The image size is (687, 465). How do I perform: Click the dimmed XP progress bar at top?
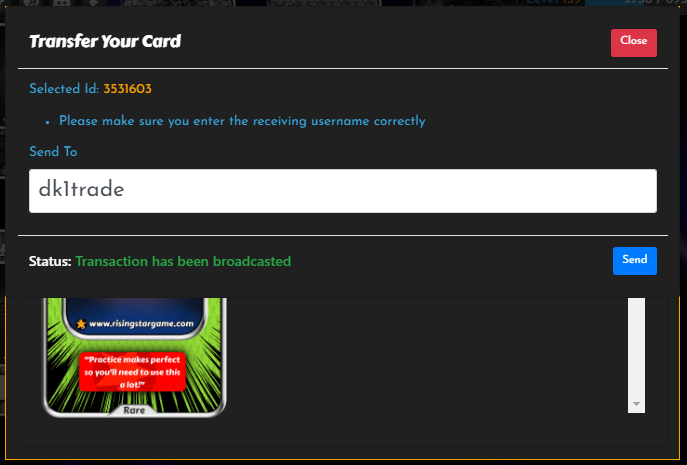(x=635, y=2)
